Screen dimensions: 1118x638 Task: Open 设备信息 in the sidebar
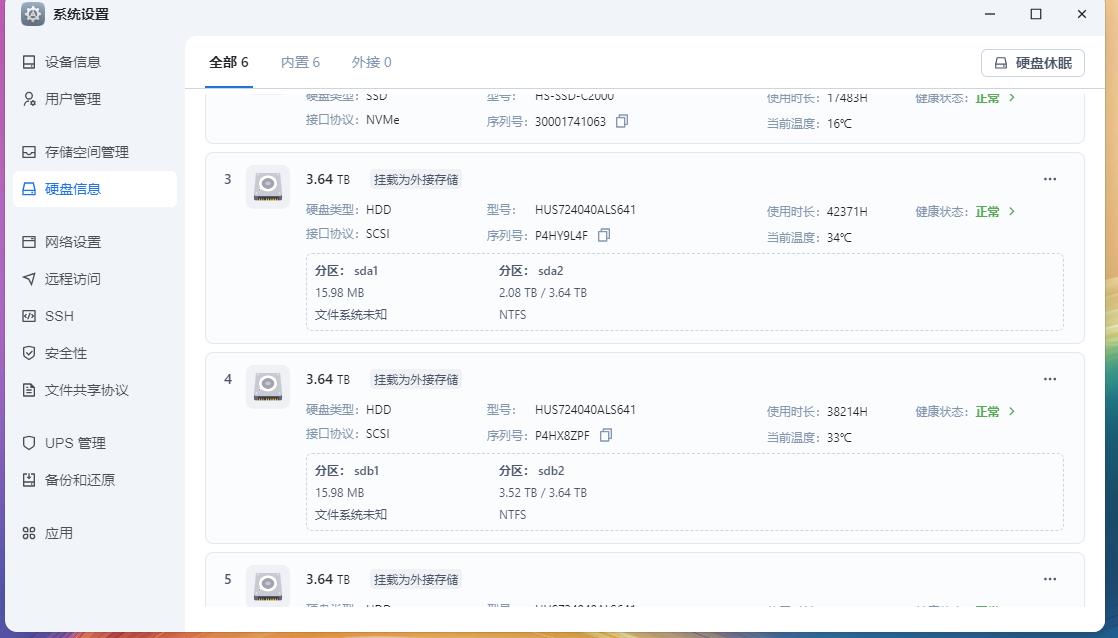coord(95,62)
